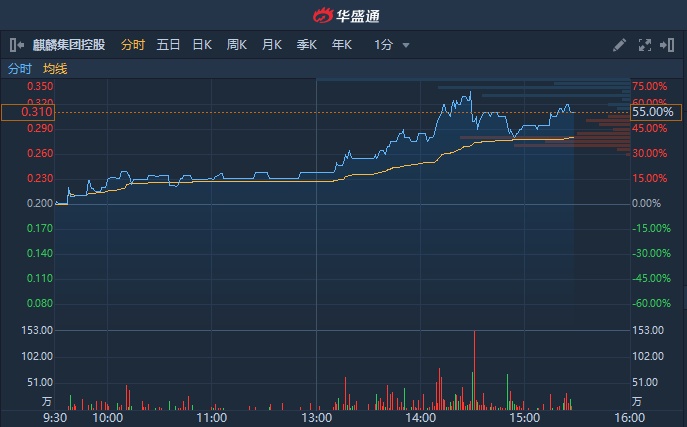687x427 pixels.
Task: Toggle the 分时 price line legend
Action: click(x=20, y=69)
